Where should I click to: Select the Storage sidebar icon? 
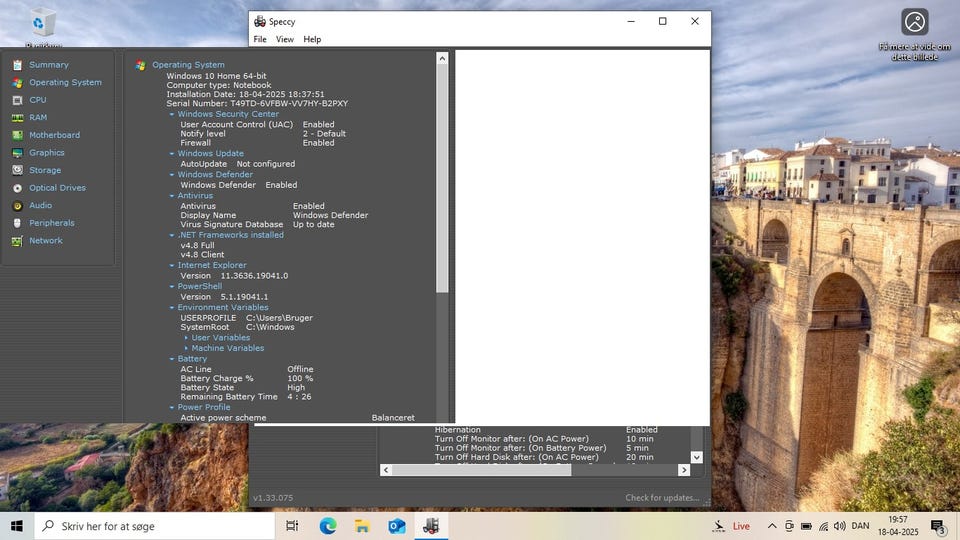click(17, 171)
